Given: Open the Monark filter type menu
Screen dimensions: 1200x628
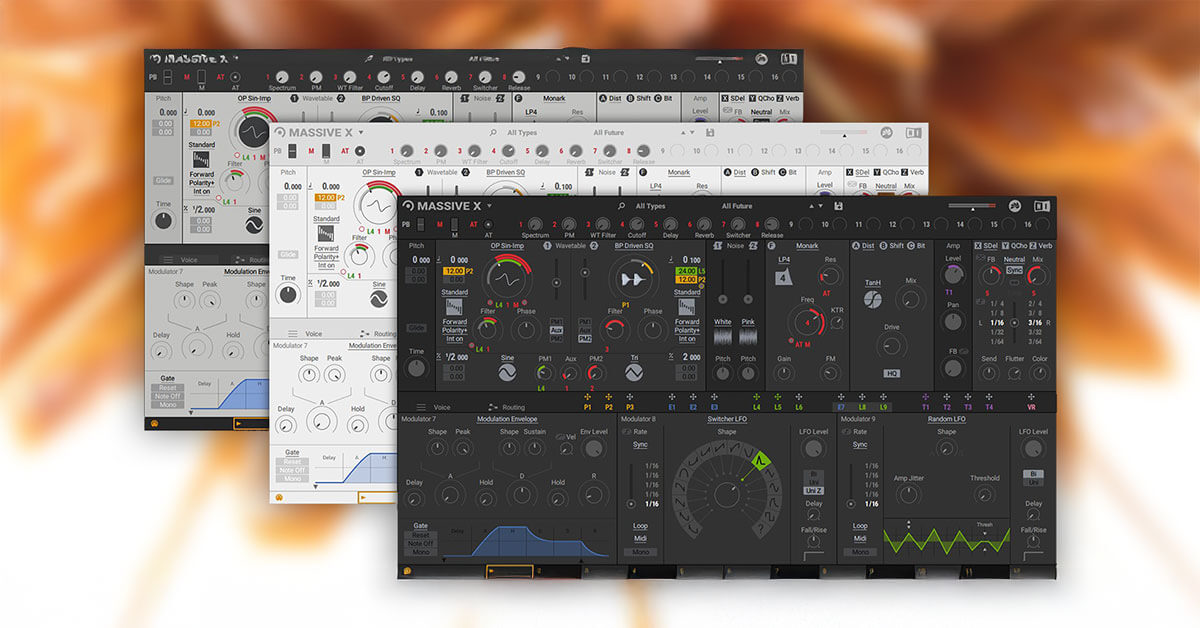Looking at the screenshot, I should point(807,246).
